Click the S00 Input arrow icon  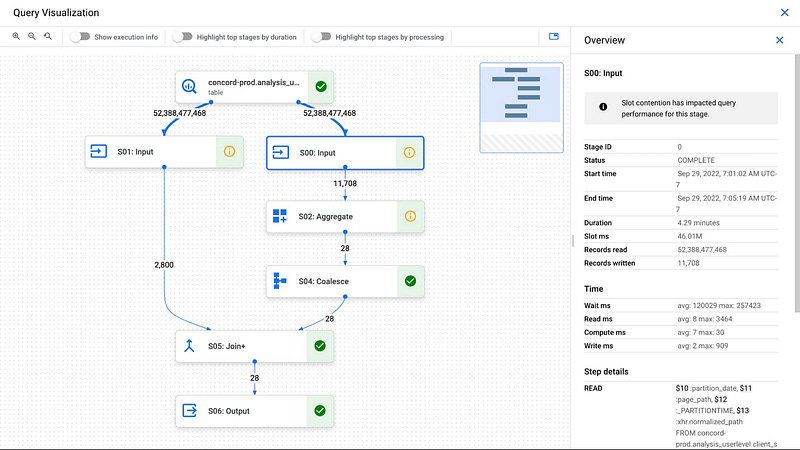[x=281, y=152]
